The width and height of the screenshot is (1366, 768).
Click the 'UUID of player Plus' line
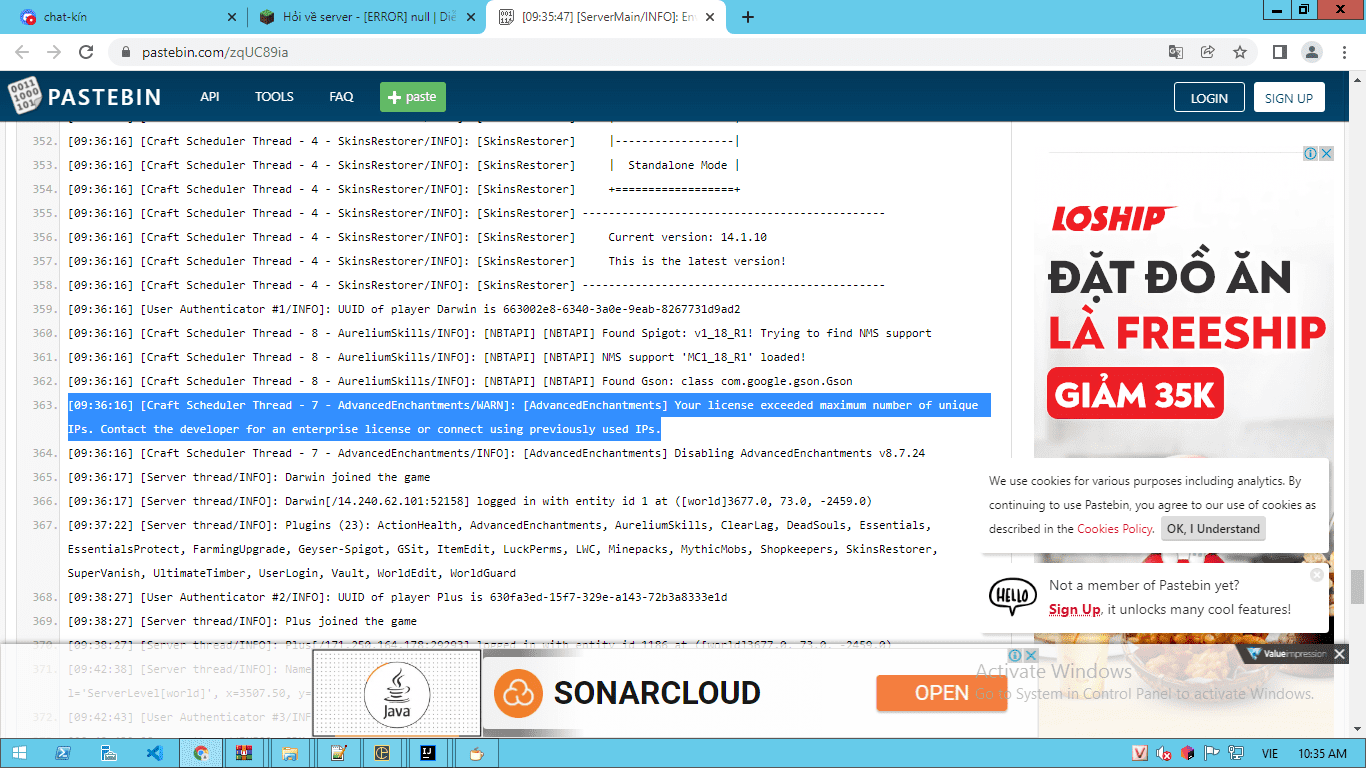(397, 597)
